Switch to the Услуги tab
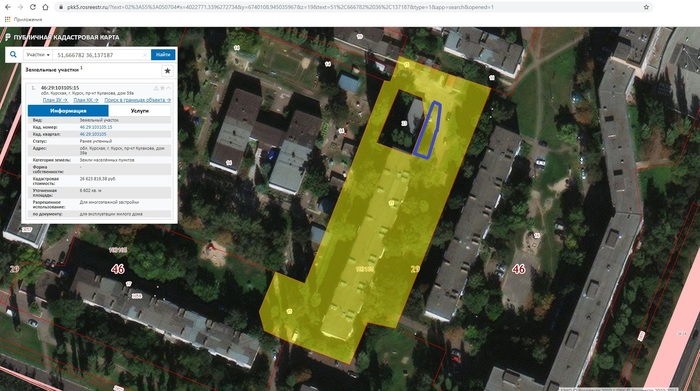Screen dimensions: 700x391 (140, 111)
